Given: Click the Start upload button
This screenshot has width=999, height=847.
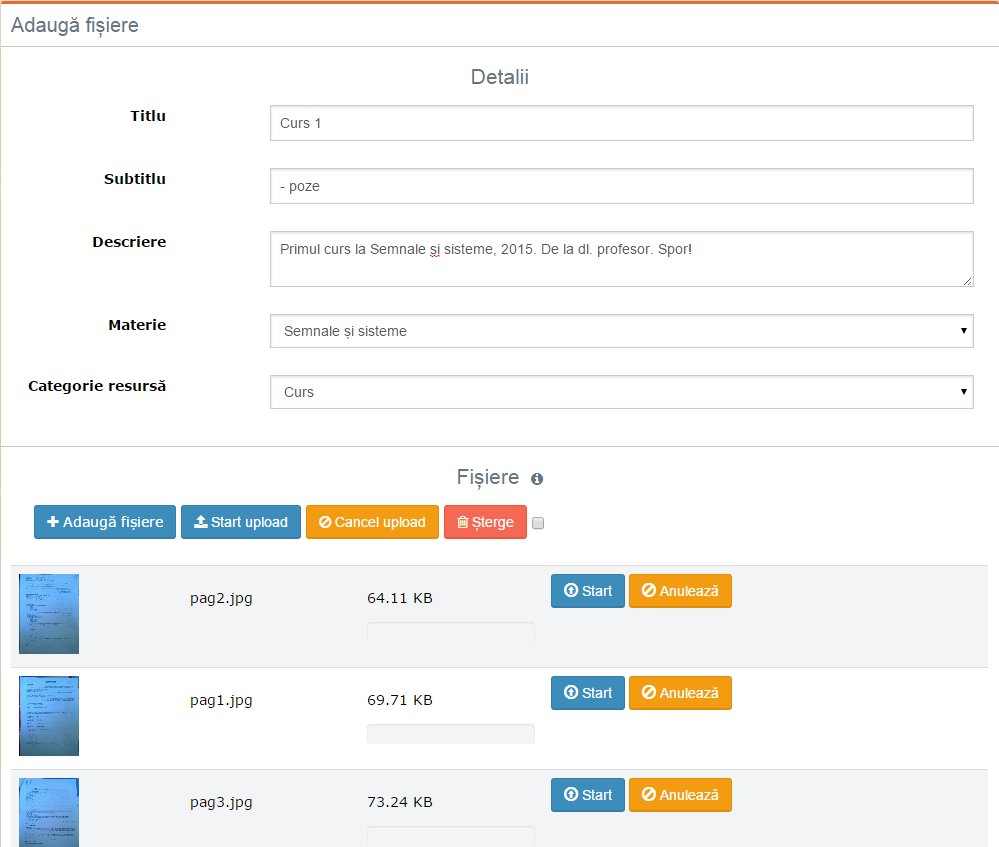Looking at the screenshot, I should pyautogui.click(x=241, y=522).
